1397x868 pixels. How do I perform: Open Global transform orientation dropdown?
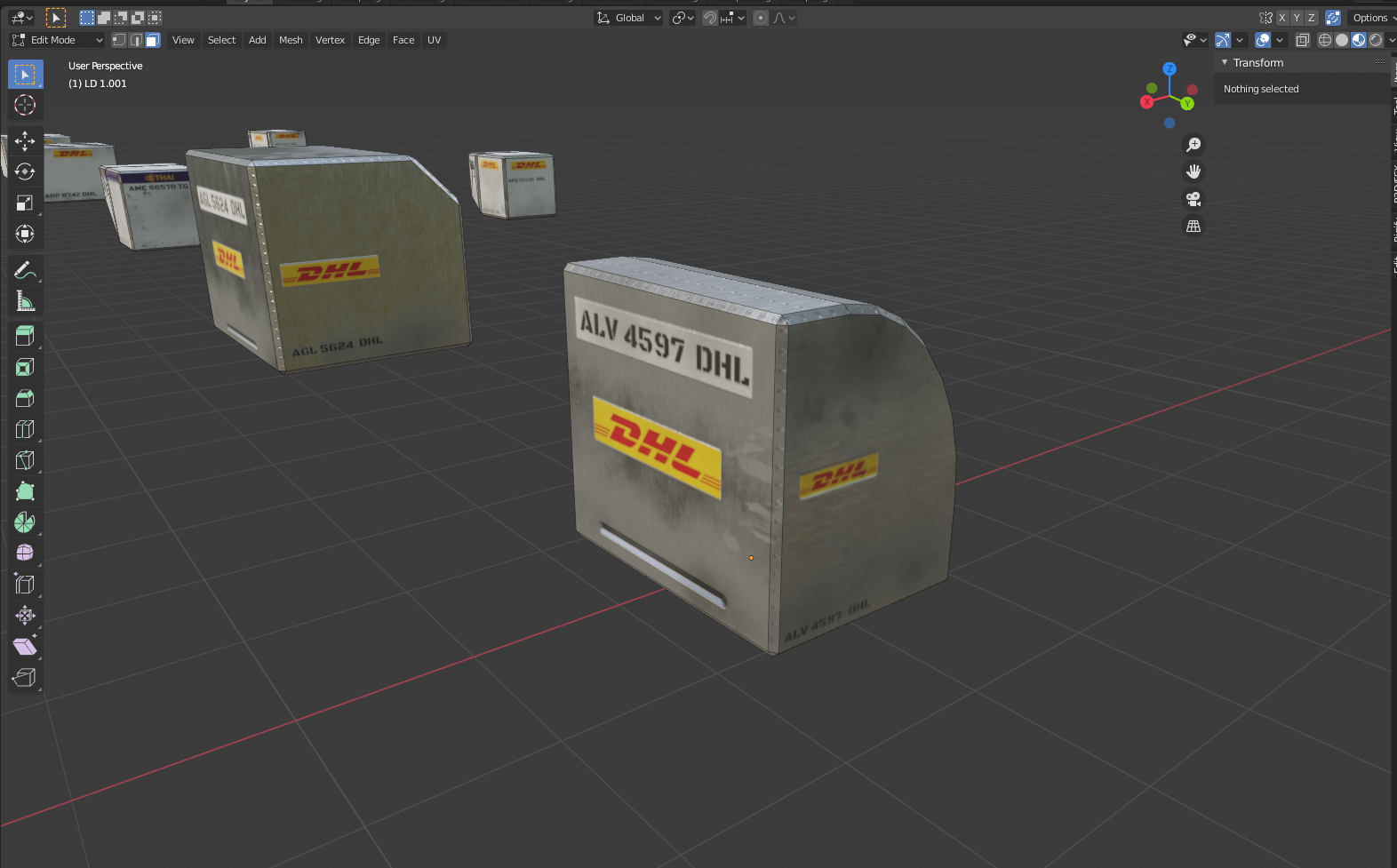coord(628,18)
